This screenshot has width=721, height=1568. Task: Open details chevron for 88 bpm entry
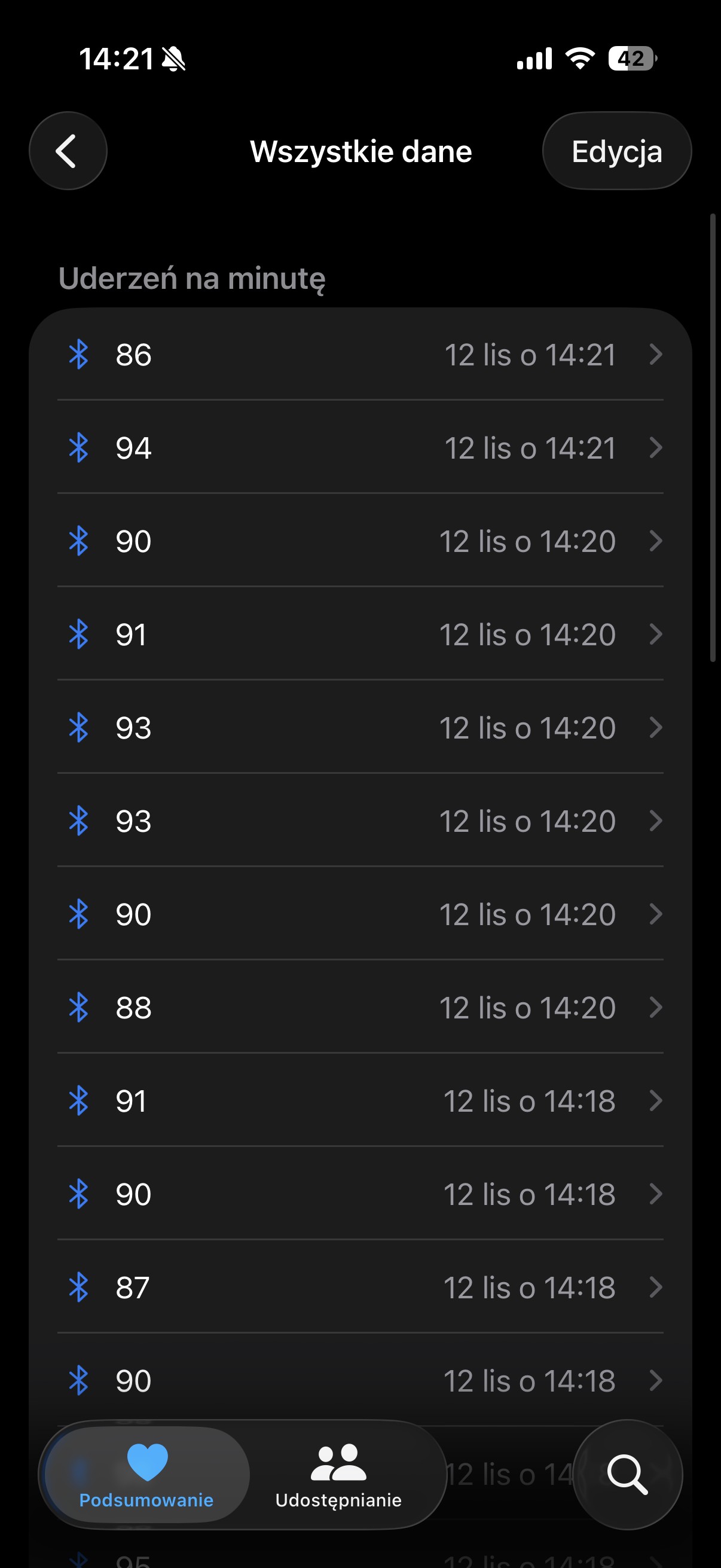pos(655,1008)
